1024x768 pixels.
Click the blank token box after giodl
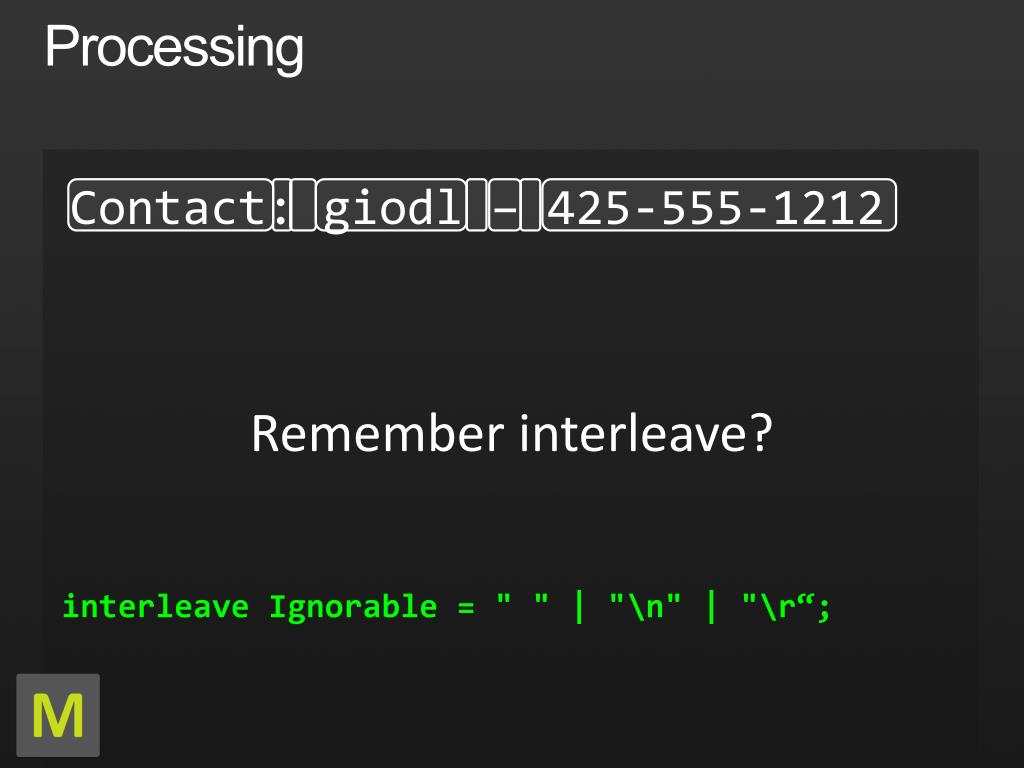tap(477, 204)
